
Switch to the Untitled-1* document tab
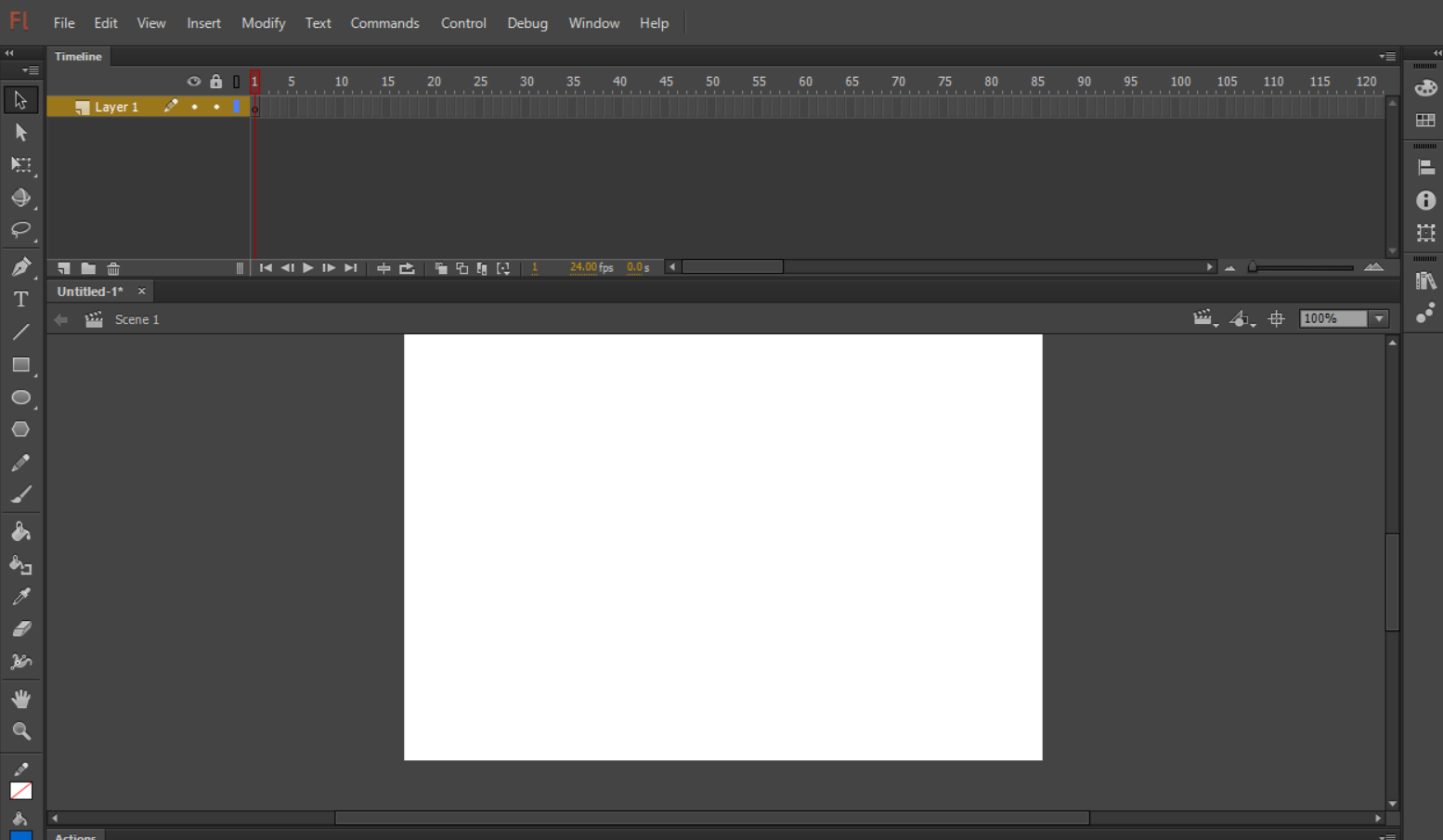pyautogui.click(x=90, y=291)
